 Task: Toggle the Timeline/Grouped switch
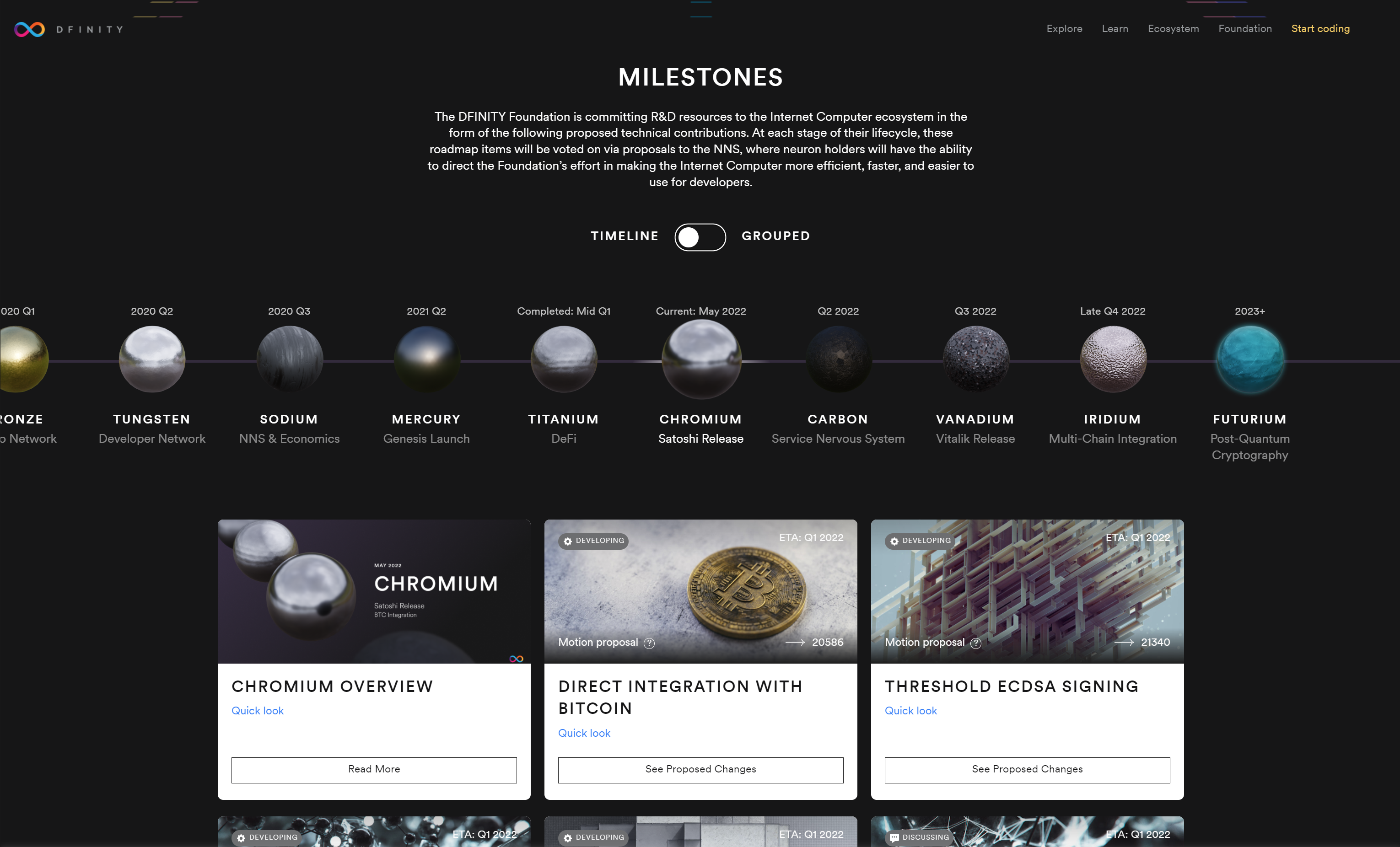pos(700,237)
